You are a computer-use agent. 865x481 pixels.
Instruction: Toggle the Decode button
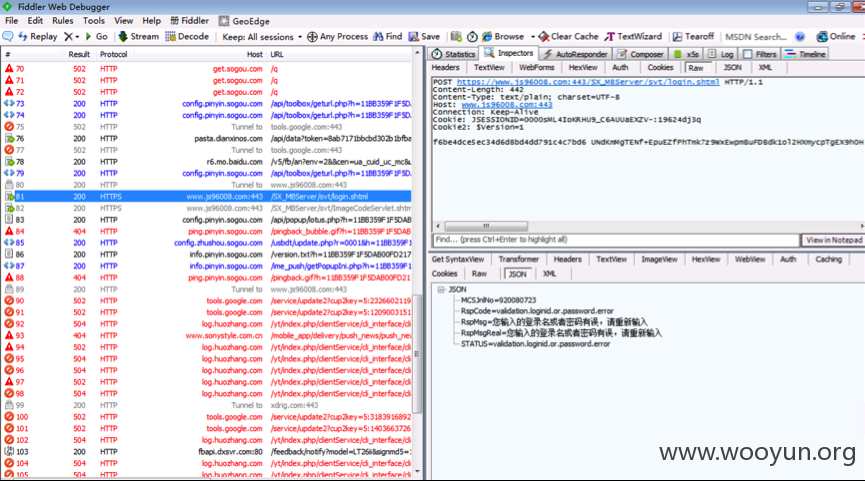[187, 36]
